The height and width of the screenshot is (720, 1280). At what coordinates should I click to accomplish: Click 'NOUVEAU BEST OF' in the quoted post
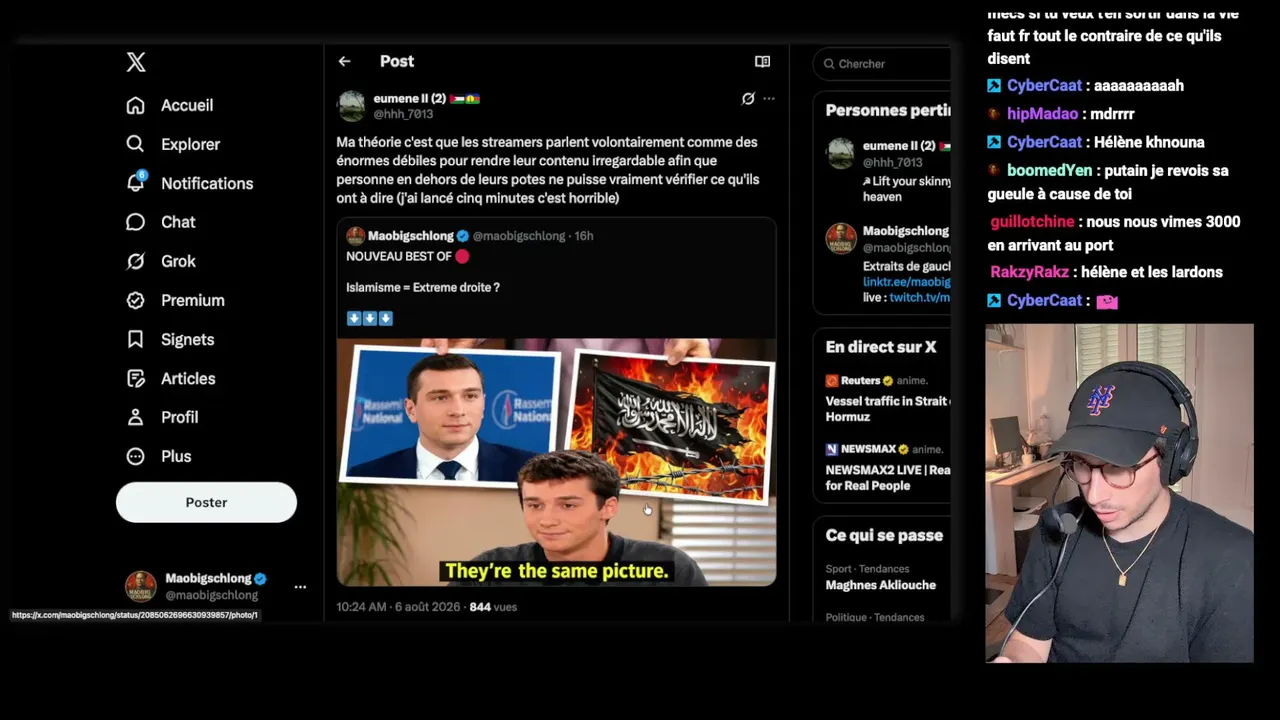[x=399, y=257]
